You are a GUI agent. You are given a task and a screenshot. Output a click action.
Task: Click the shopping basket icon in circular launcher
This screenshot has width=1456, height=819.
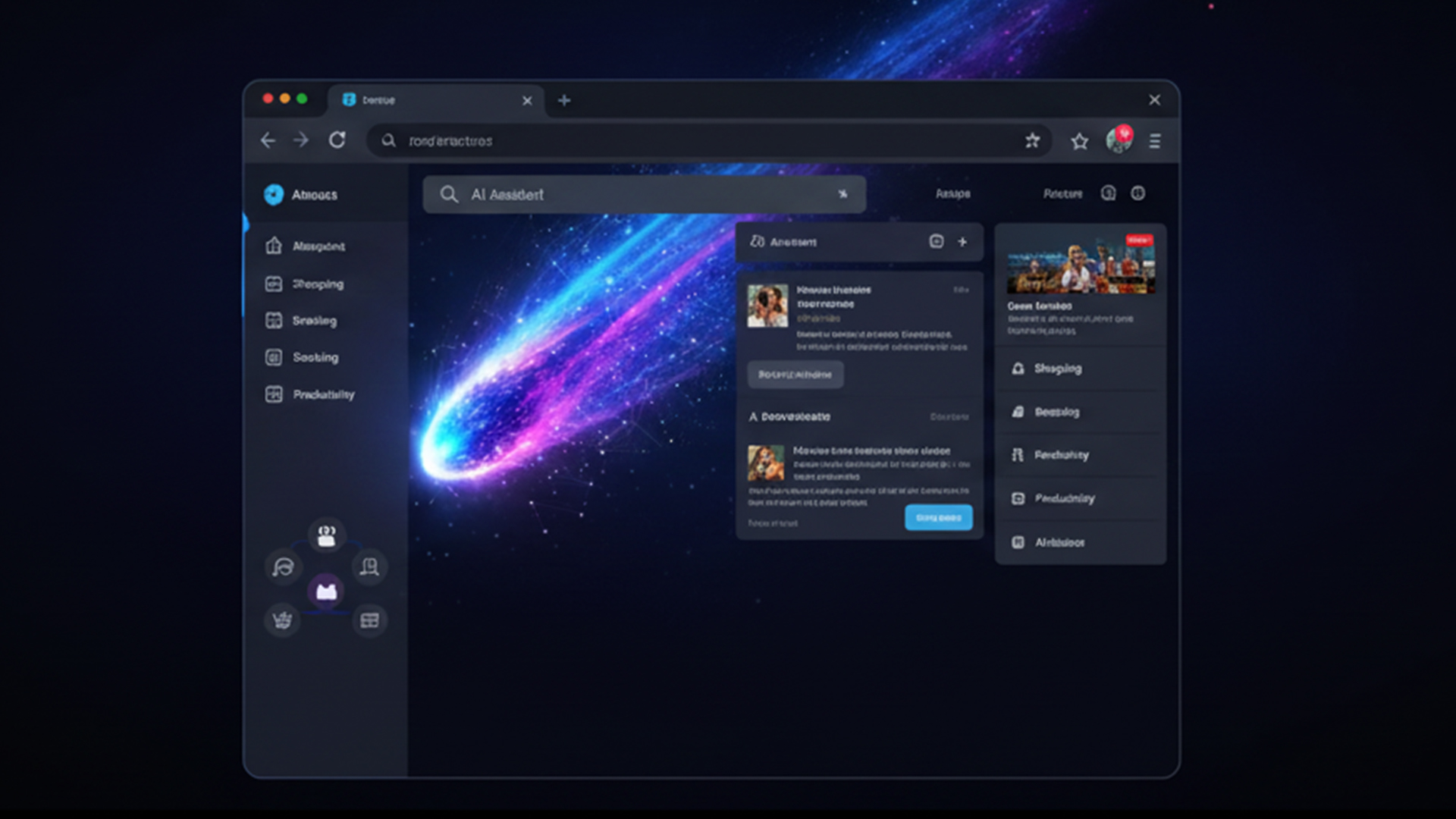(282, 620)
